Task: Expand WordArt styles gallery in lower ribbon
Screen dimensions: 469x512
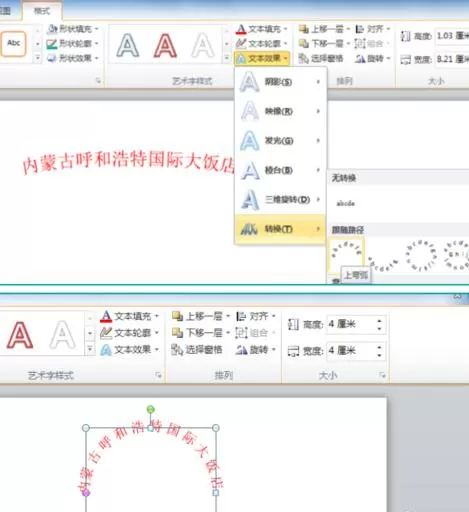Action: (x=90, y=349)
